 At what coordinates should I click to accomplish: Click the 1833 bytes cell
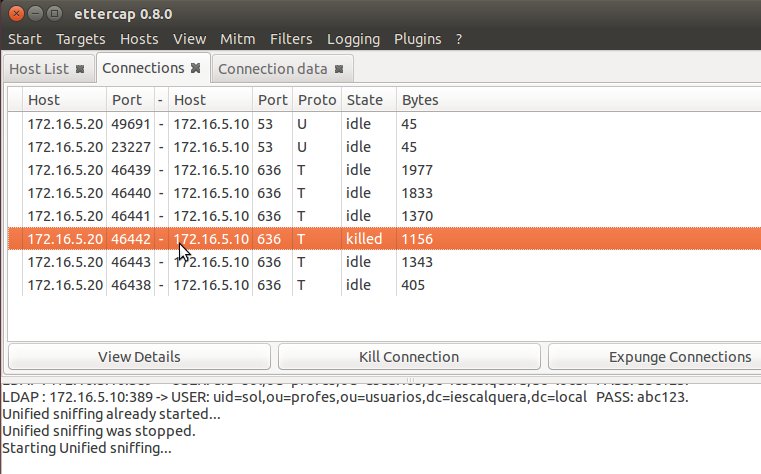click(x=417, y=193)
